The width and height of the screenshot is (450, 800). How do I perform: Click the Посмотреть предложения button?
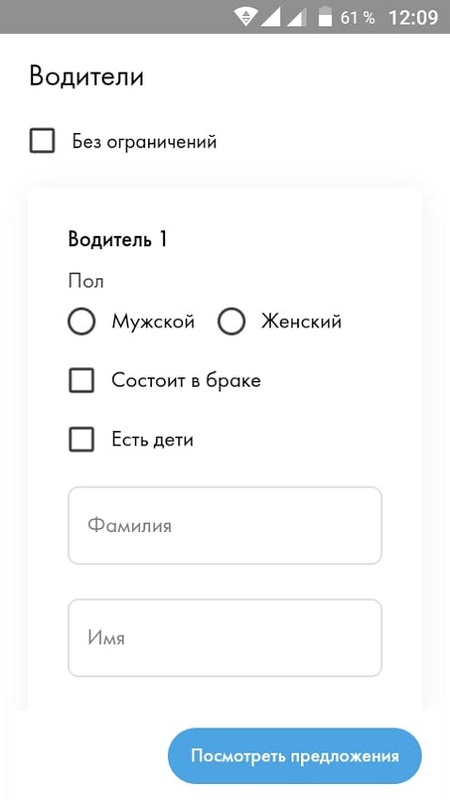tap(295, 756)
